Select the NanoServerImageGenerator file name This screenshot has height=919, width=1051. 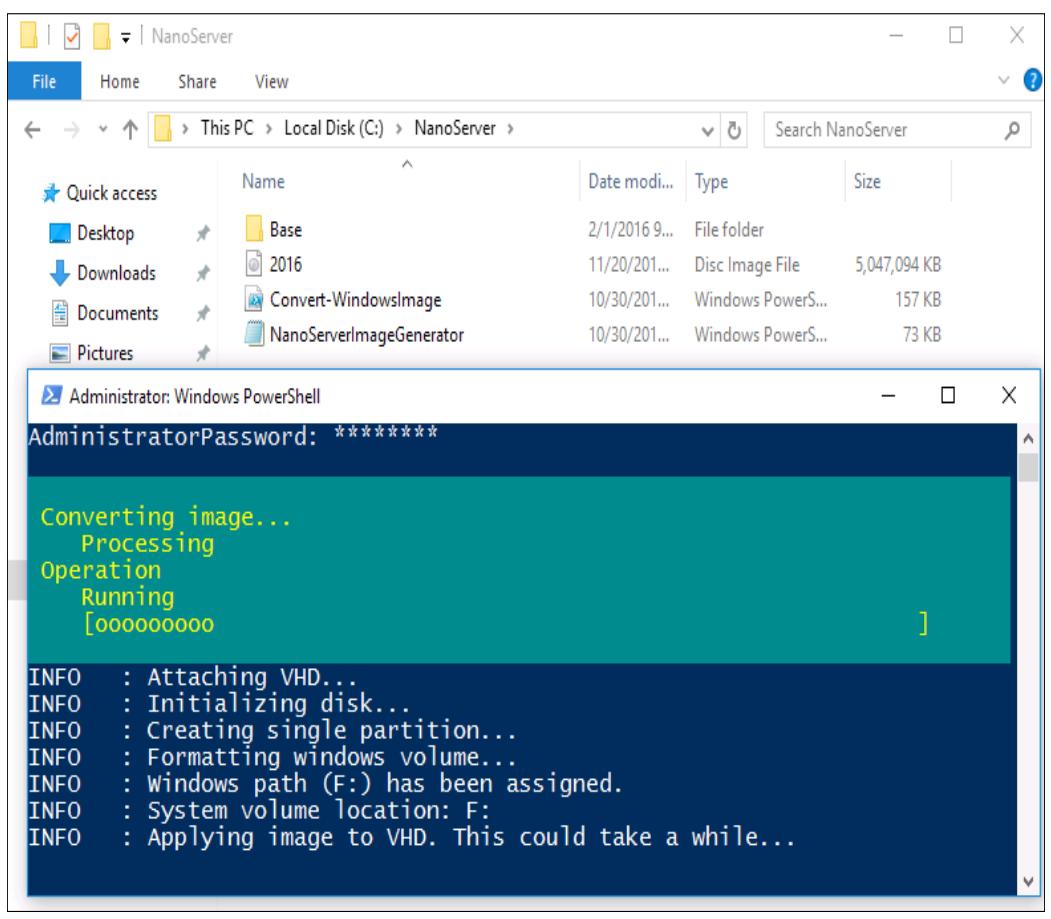click(x=367, y=334)
